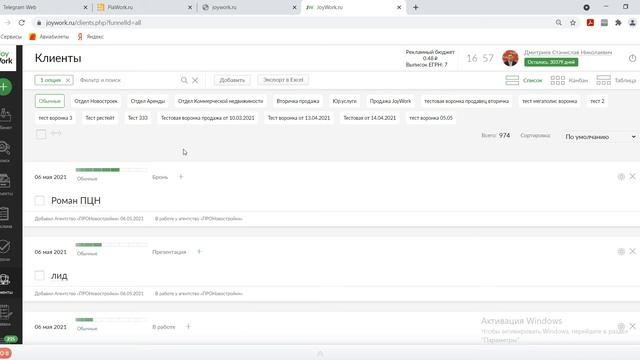Click the Экспорт в Excel button

283,80
